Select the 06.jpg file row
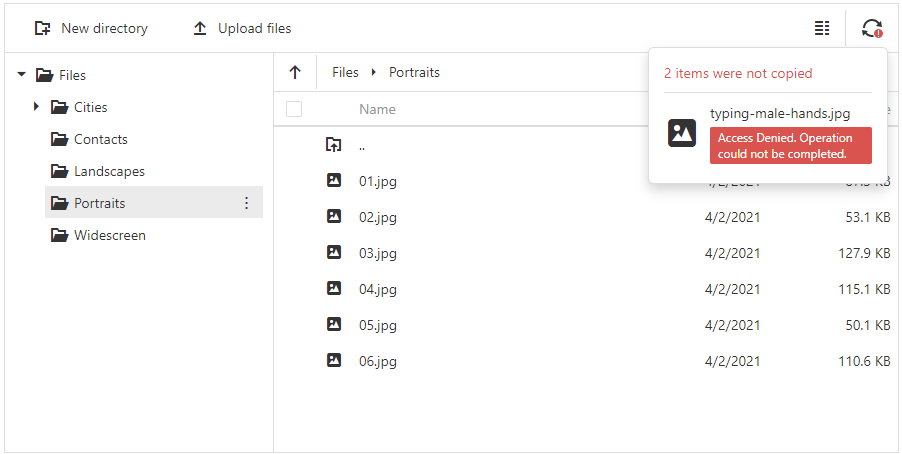Screen dimensions: 902x454 click(500, 361)
